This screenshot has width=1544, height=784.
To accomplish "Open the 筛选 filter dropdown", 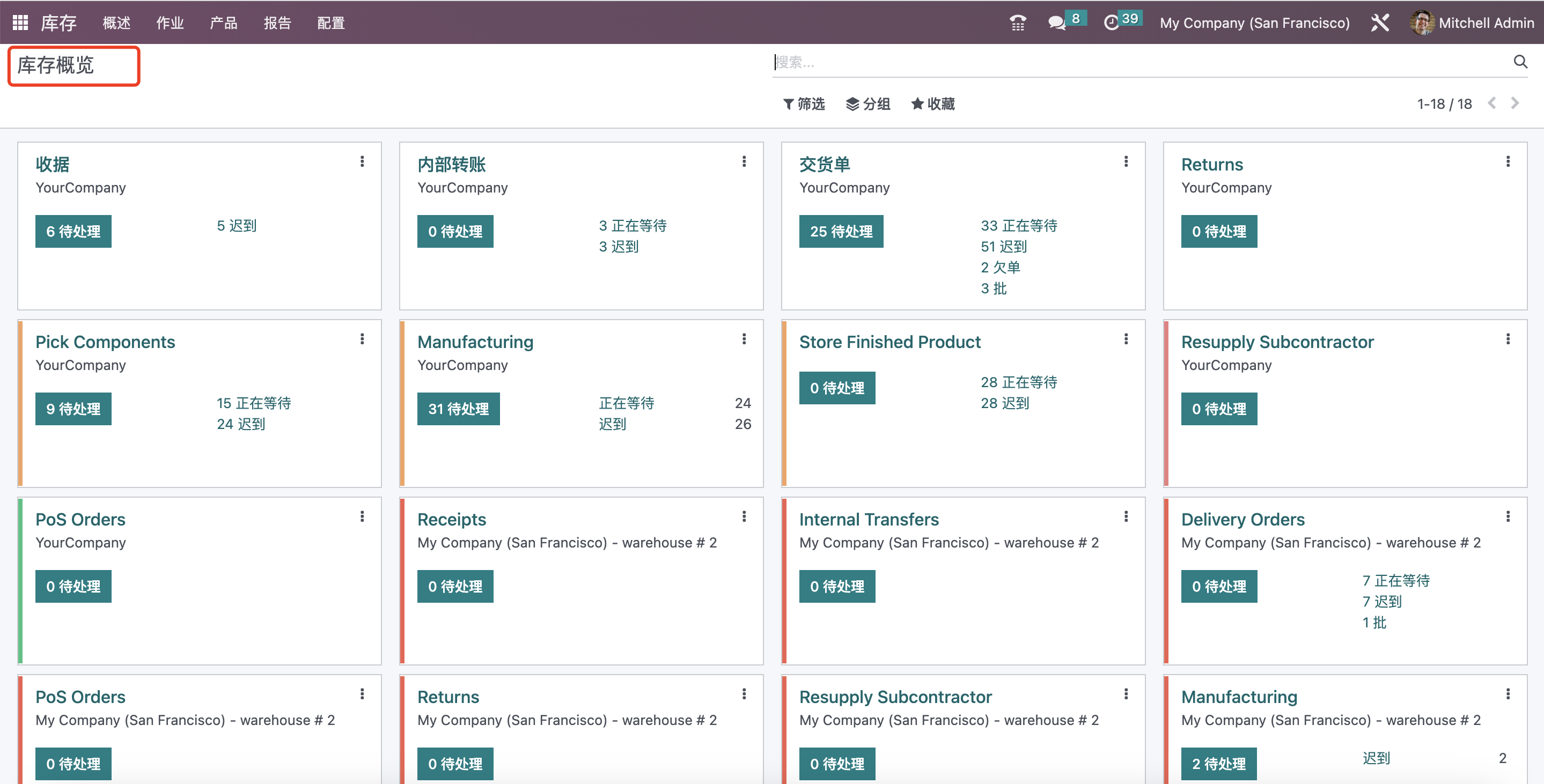I will pyautogui.click(x=804, y=103).
